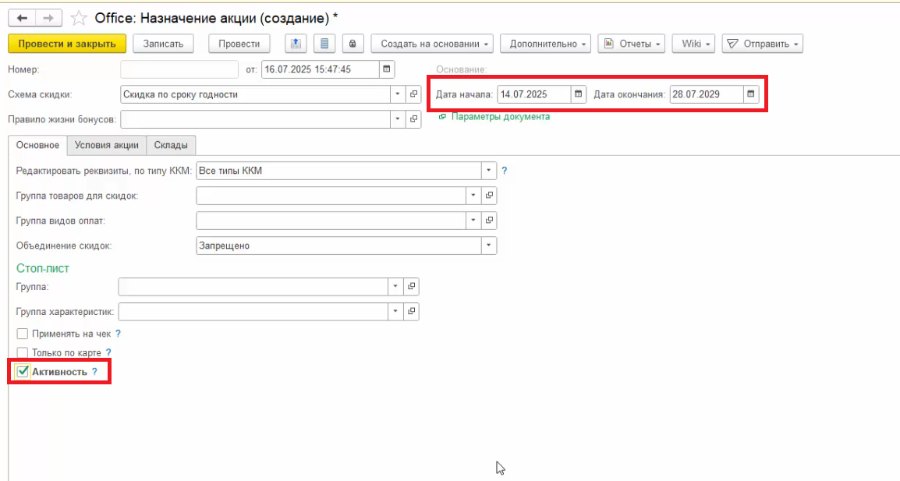Uncheck the Активность checkbox
This screenshot has width=900, height=481.
pyautogui.click(x=22, y=372)
